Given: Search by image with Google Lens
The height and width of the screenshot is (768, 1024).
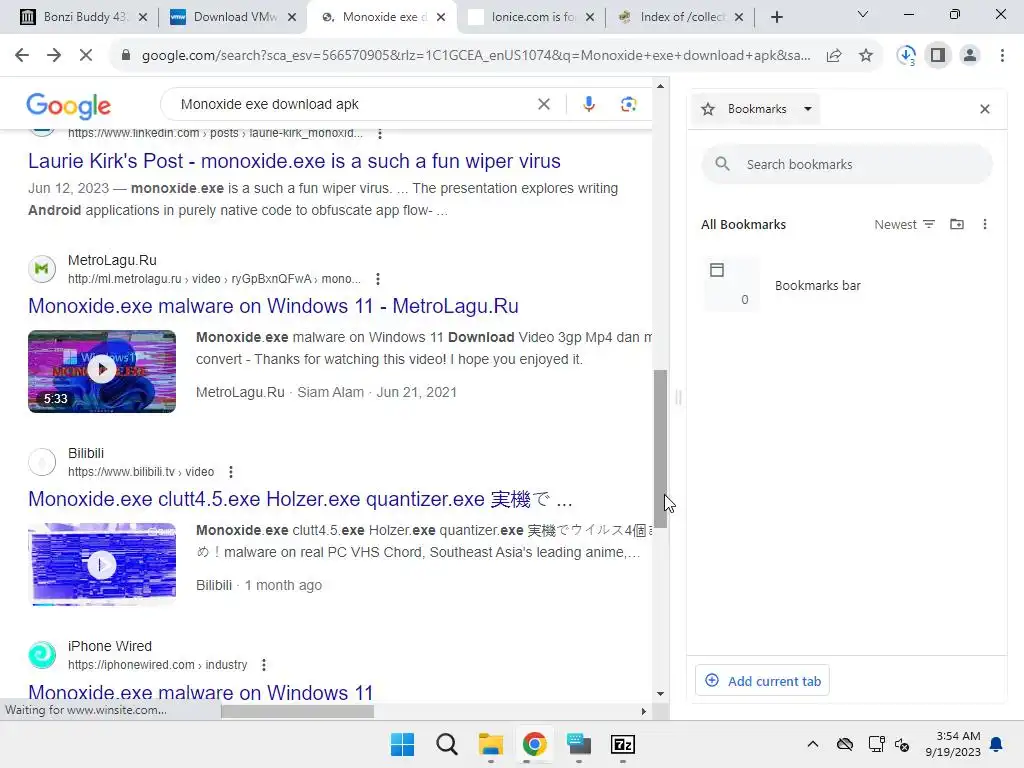Looking at the screenshot, I should [x=628, y=104].
